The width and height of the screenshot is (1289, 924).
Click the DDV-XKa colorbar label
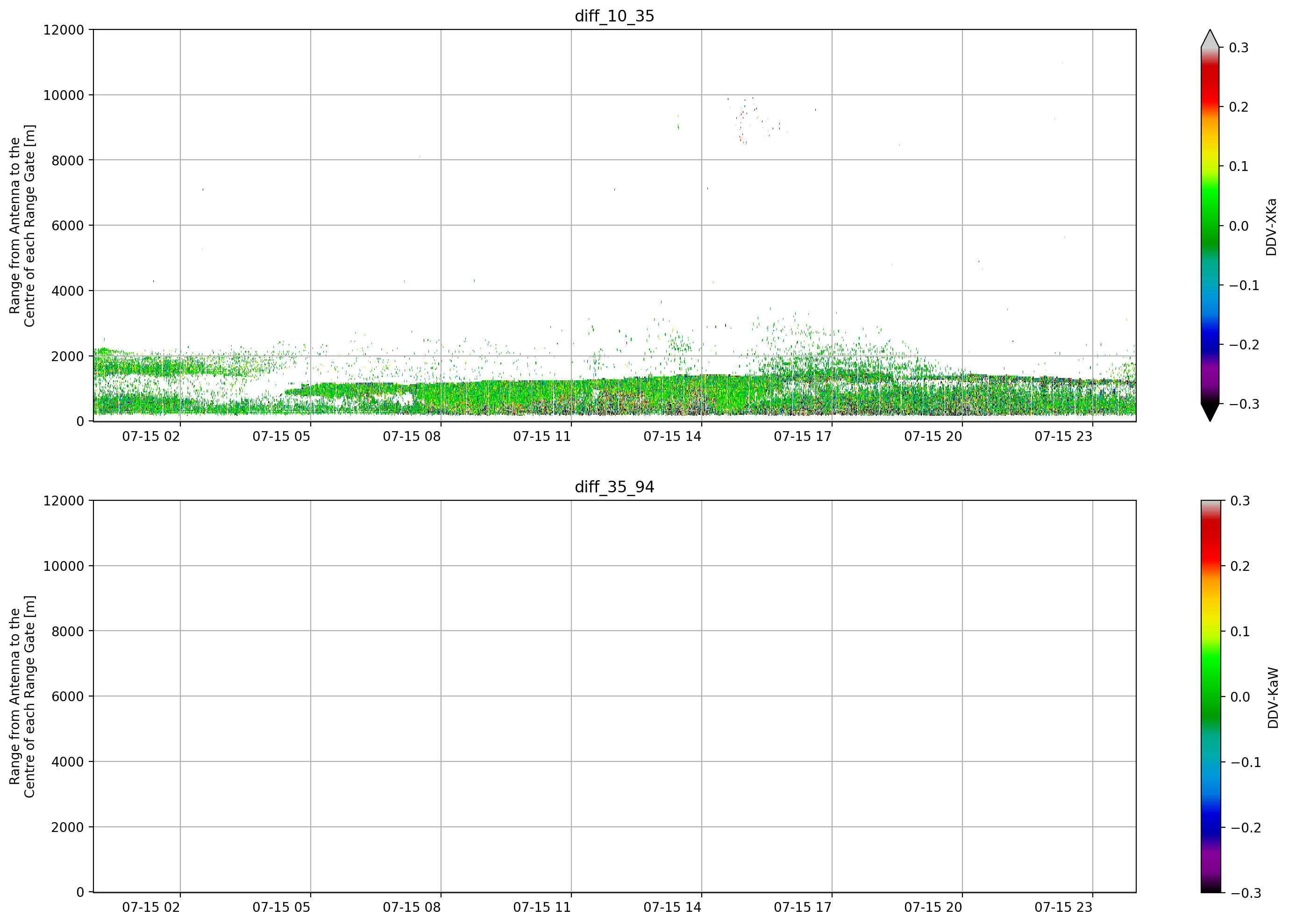[x=1271, y=227]
